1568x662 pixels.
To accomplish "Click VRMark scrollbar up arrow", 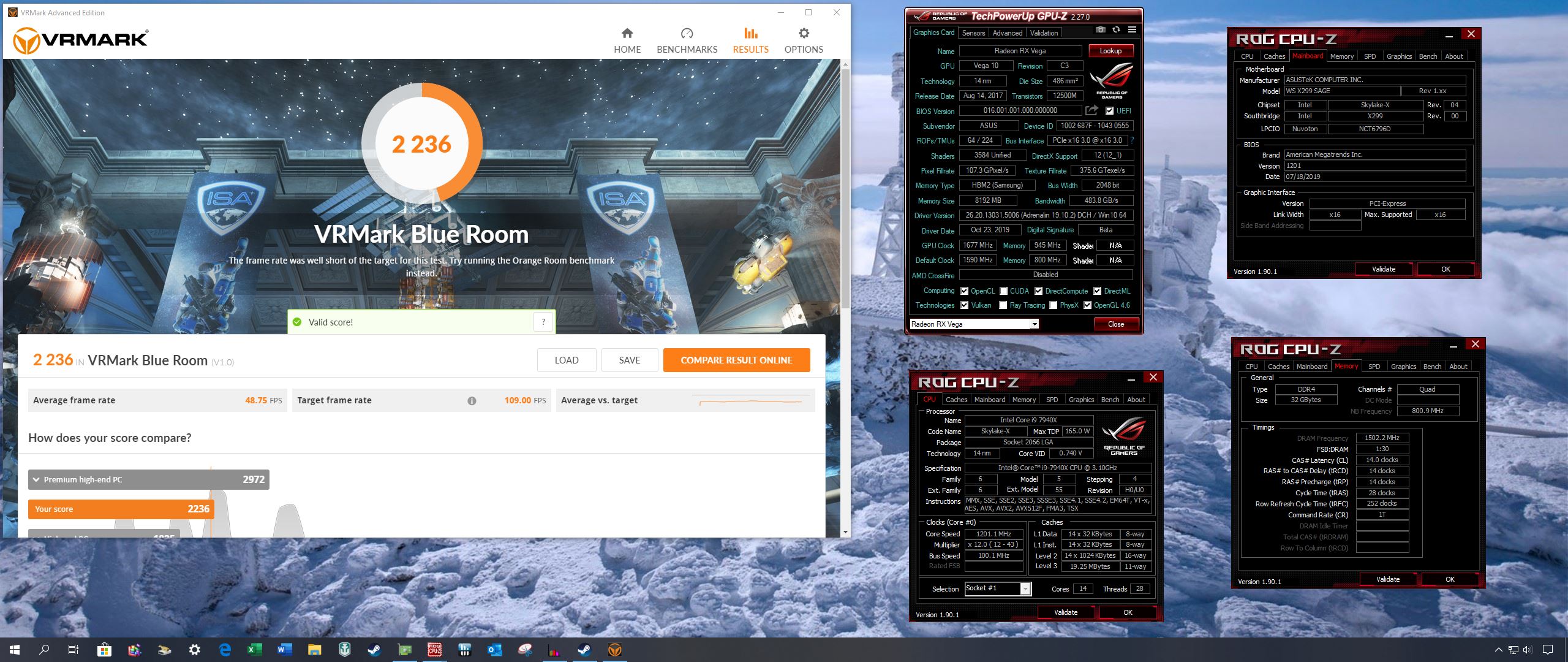I will click(845, 64).
